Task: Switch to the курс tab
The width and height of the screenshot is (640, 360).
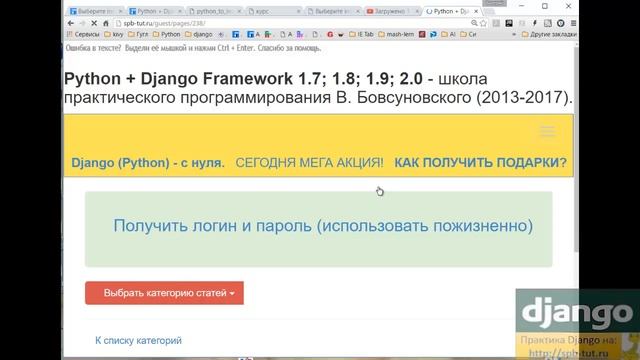Action: click(274, 11)
